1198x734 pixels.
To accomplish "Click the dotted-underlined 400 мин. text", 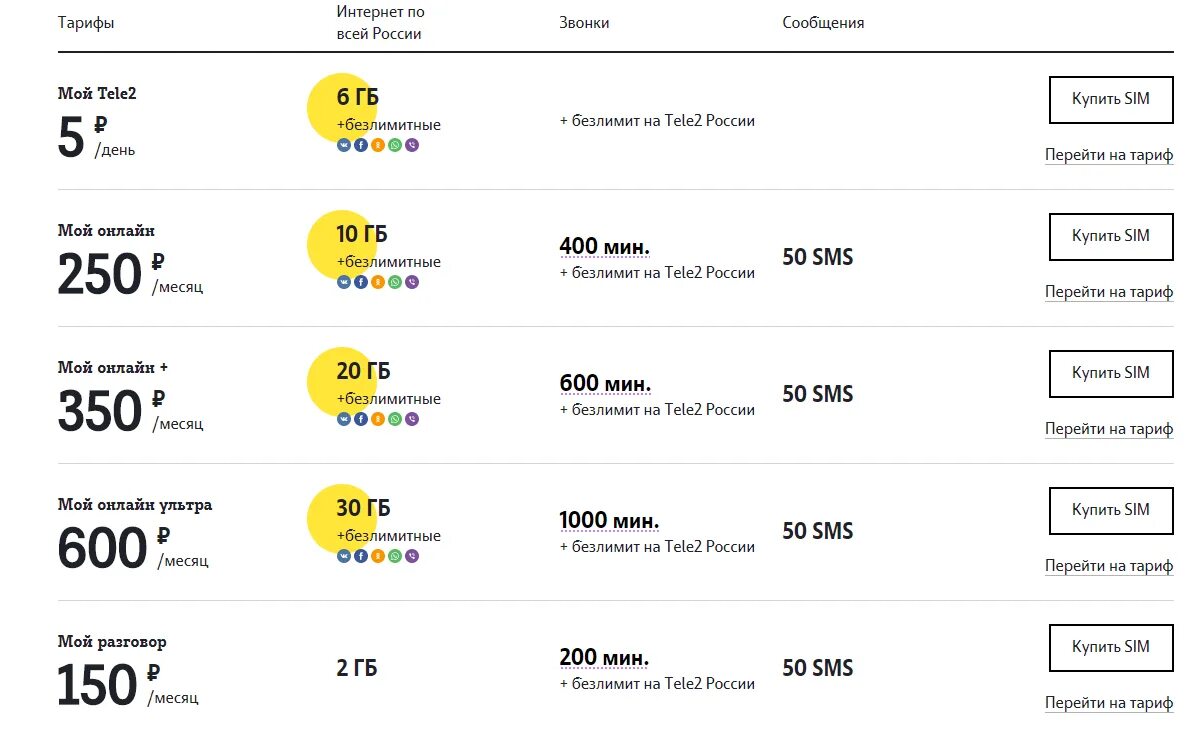I will point(604,246).
